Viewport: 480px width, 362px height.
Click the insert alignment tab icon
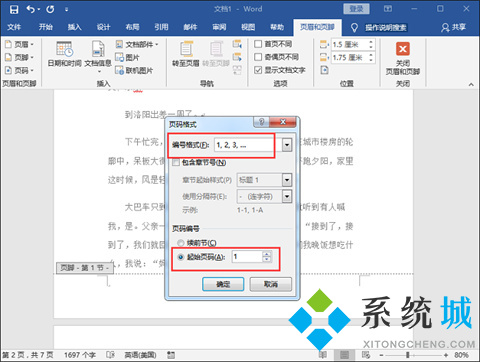[x=324, y=70]
